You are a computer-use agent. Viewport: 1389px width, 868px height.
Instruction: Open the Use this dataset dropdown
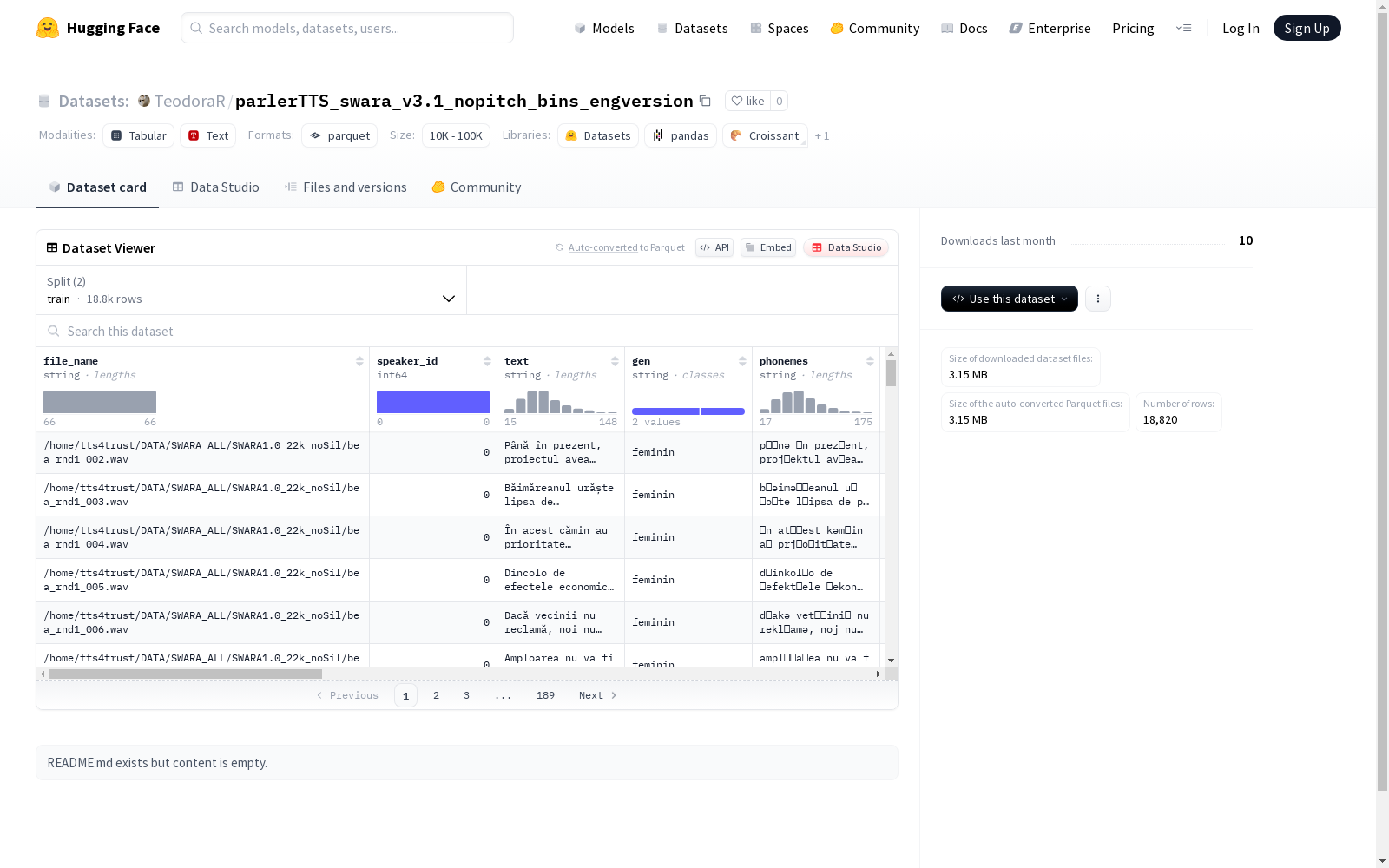tap(1010, 299)
